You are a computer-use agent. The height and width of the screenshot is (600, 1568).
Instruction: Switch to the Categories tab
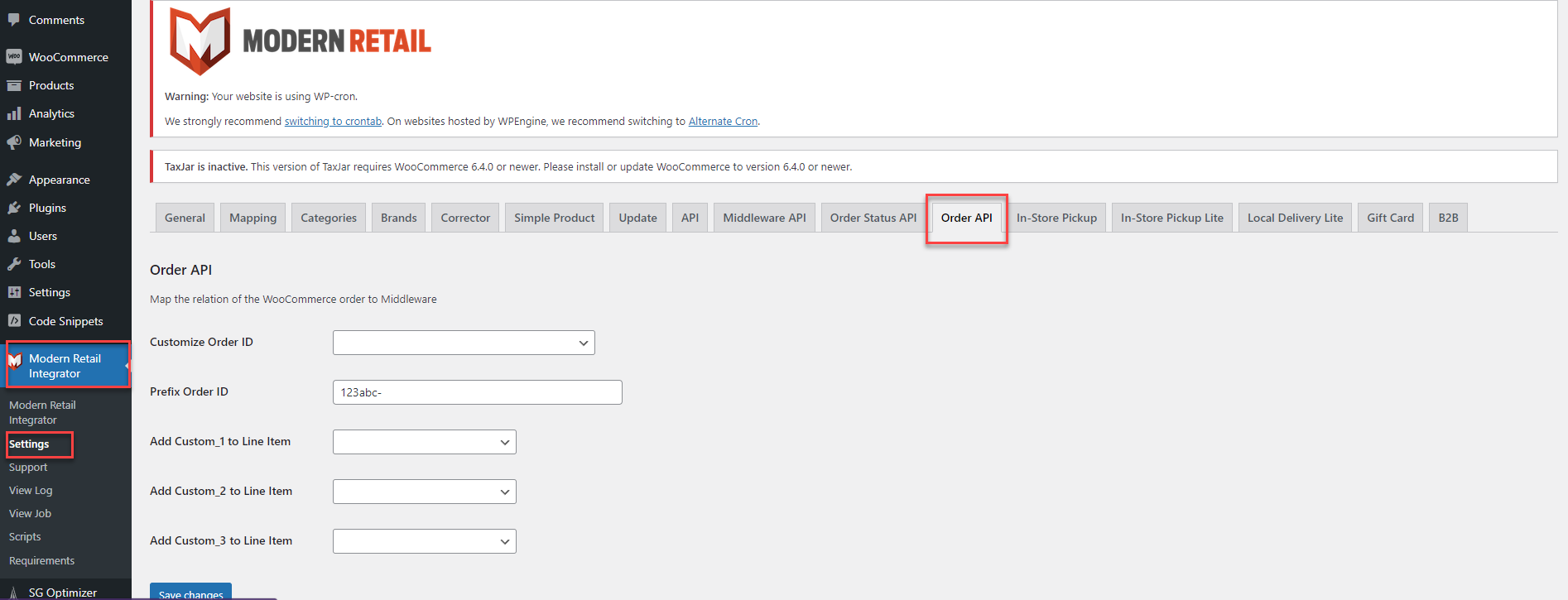329,218
